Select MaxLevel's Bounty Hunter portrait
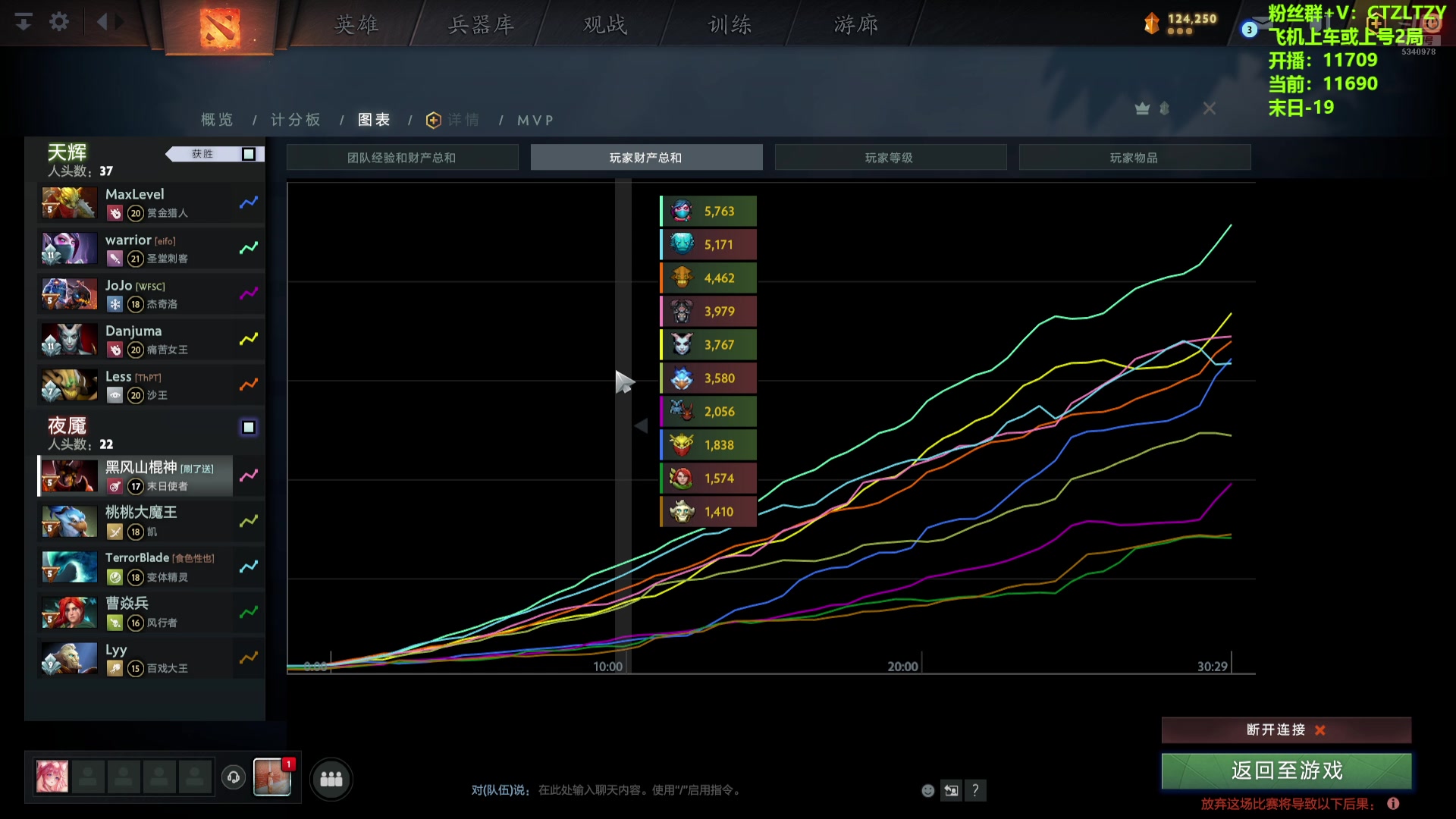Image resolution: width=1456 pixels, height=819 pixels. pos(69,202)
